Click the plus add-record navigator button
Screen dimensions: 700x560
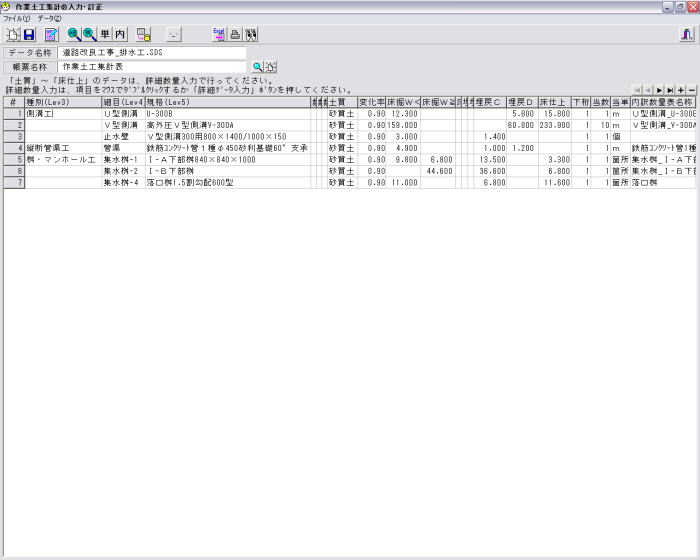click(x=681, y=90)
